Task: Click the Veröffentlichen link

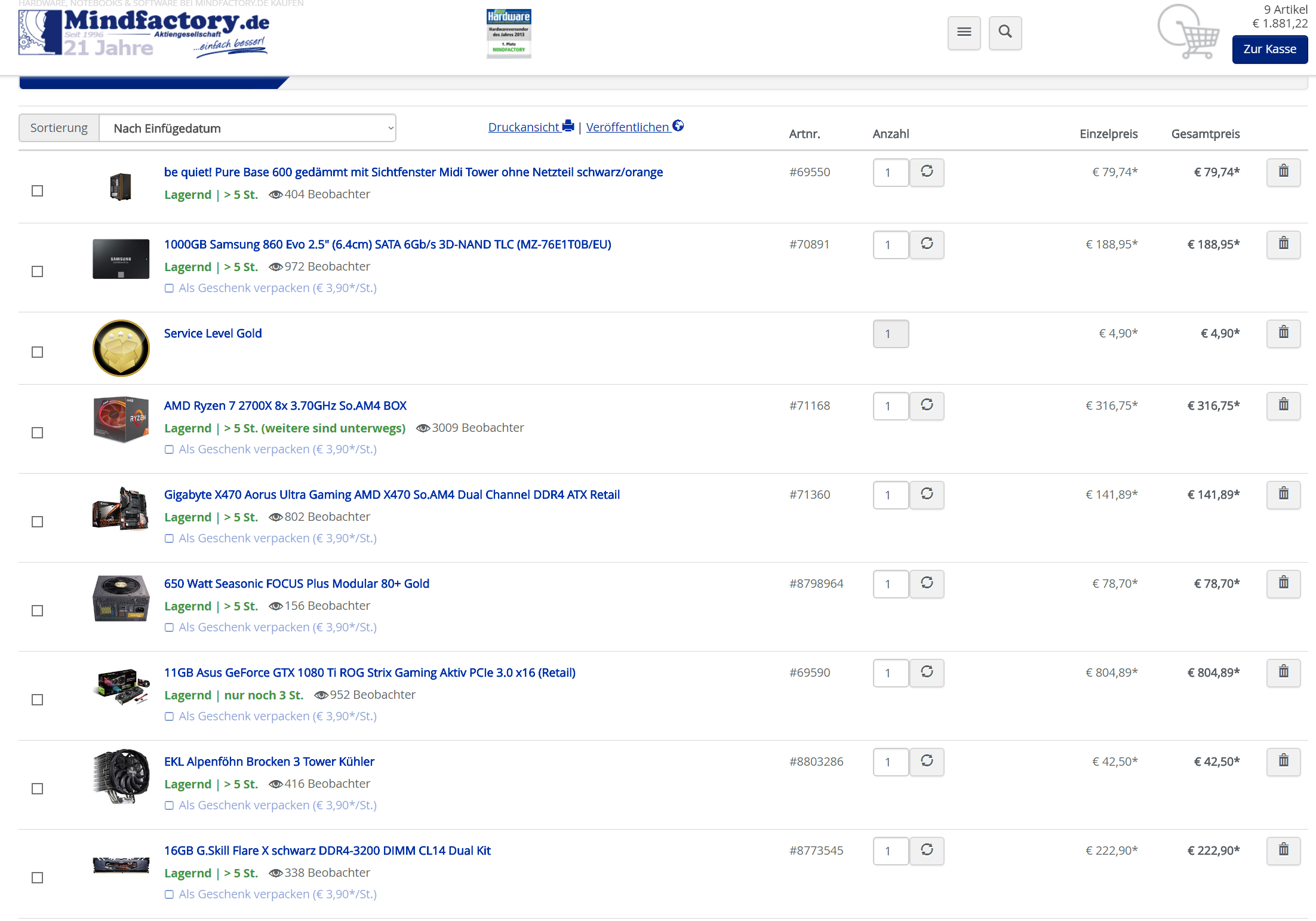Action: click(x=635, y=127)
